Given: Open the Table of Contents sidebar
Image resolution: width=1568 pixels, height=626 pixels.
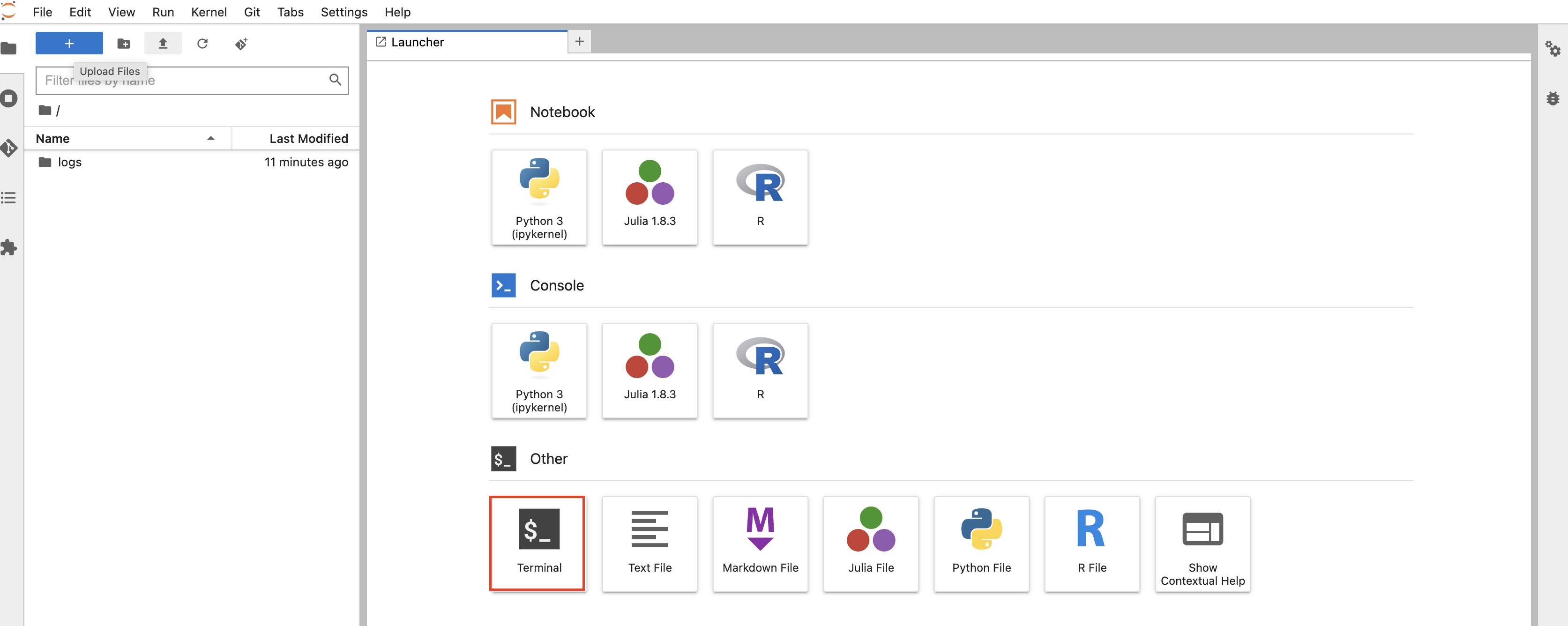Looking at the screenshot, I should 9,198.
